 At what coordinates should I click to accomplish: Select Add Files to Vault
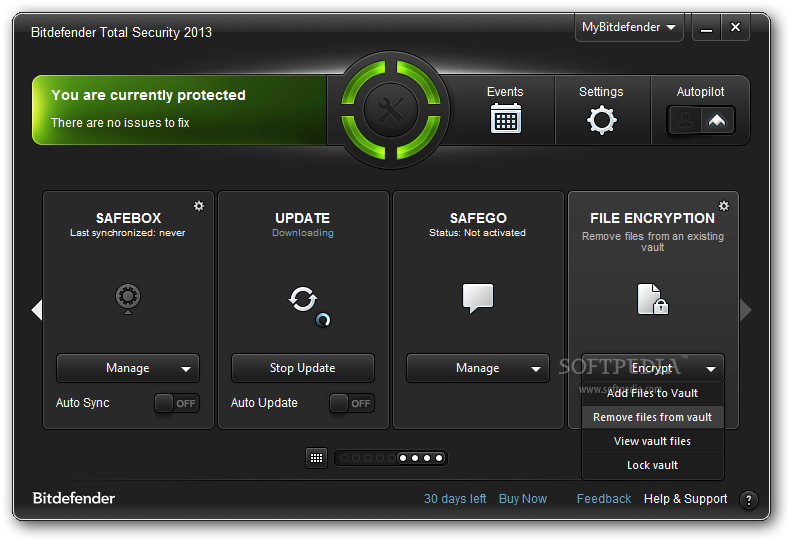(x=652, y=393)
